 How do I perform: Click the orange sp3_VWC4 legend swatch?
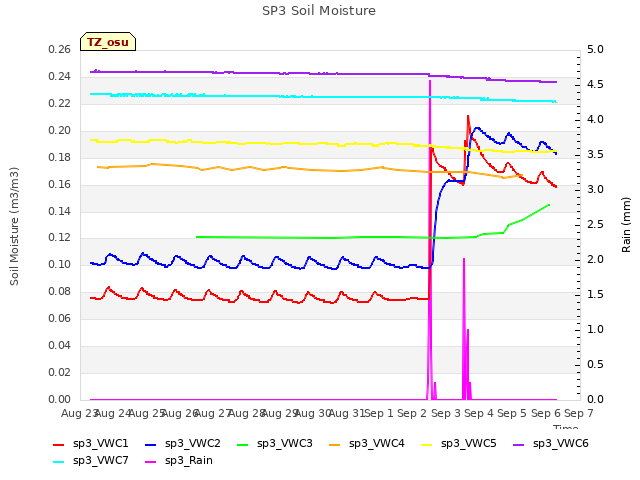point(335,444)
